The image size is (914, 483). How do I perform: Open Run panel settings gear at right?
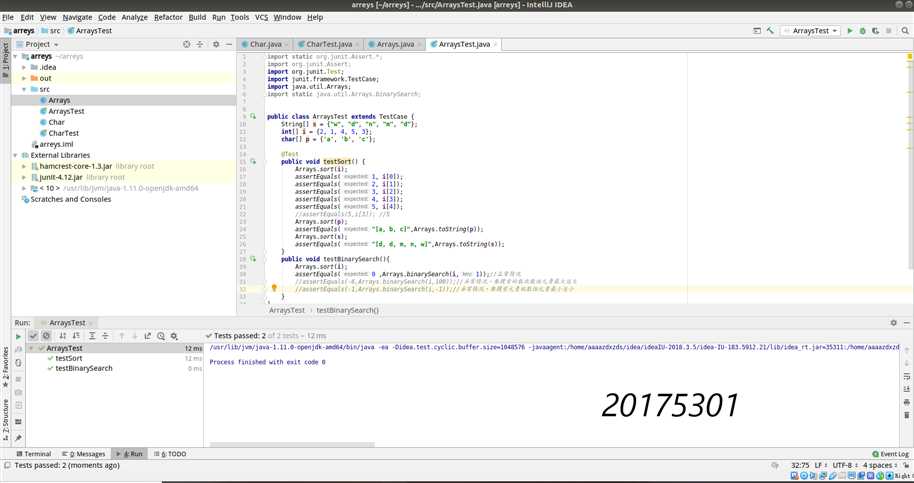[x=894, y=323]
